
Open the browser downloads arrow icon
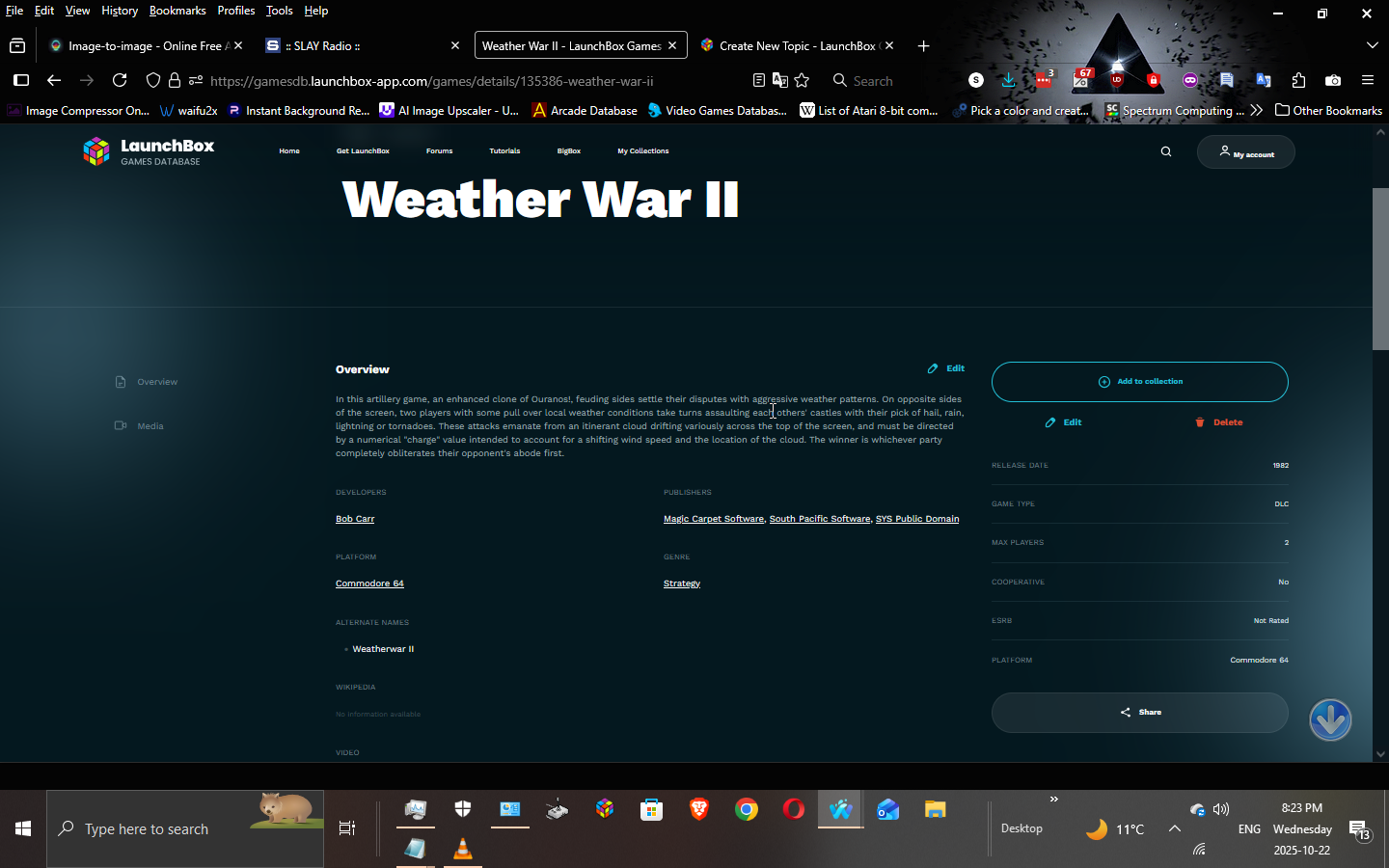(1008, 81)
